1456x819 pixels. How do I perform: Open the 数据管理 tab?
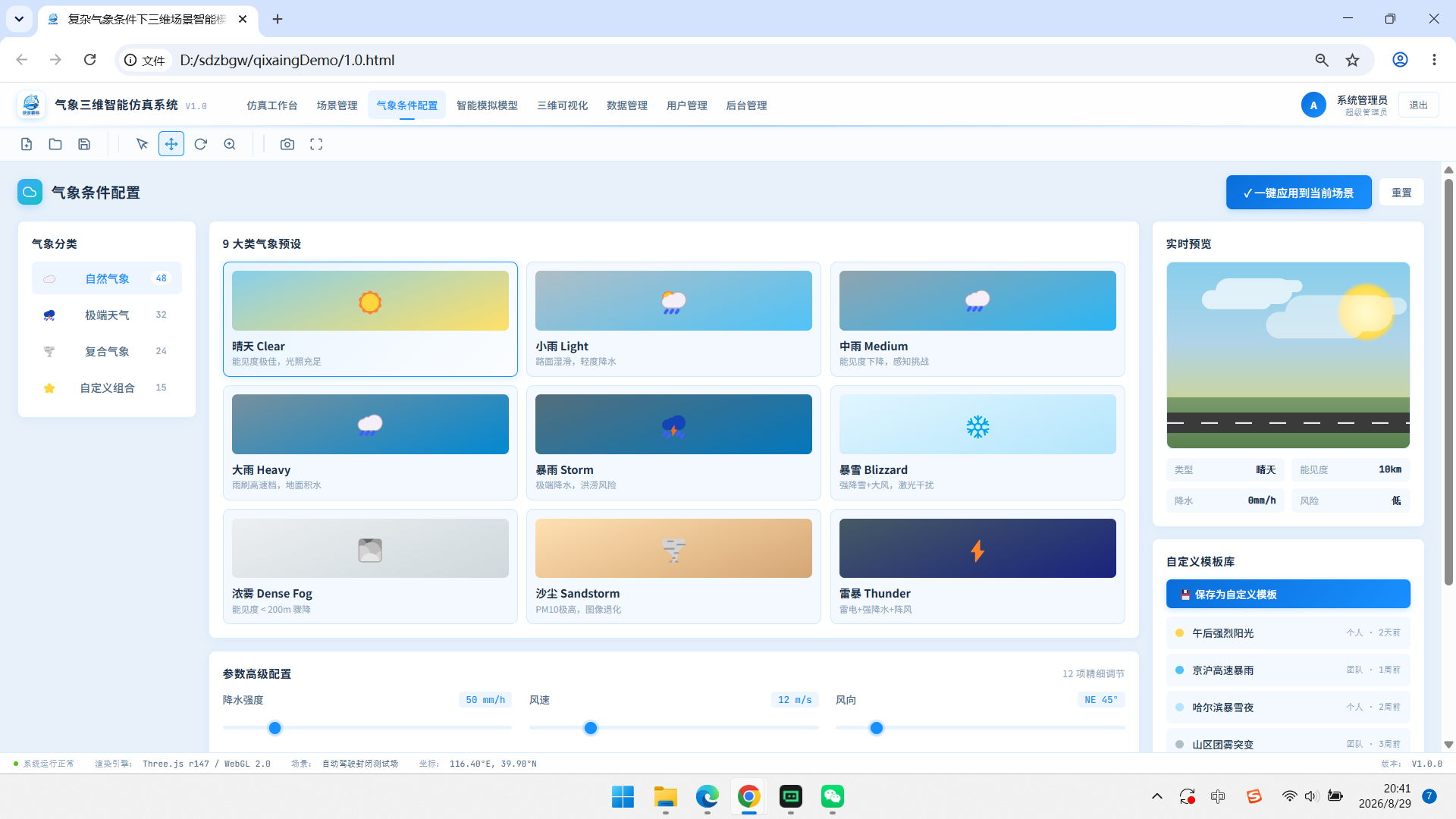point(627,105)
